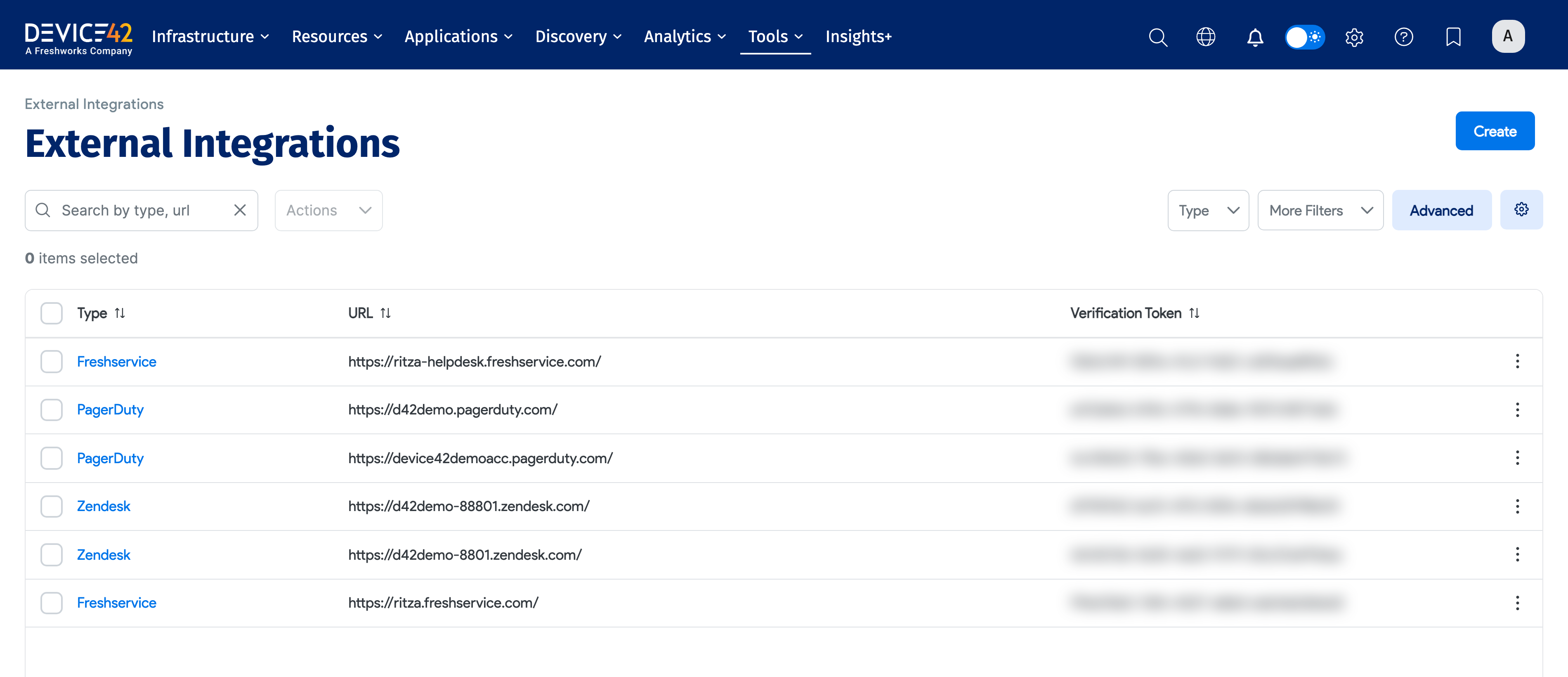Sort by URL column arrows

click(385, 313)
